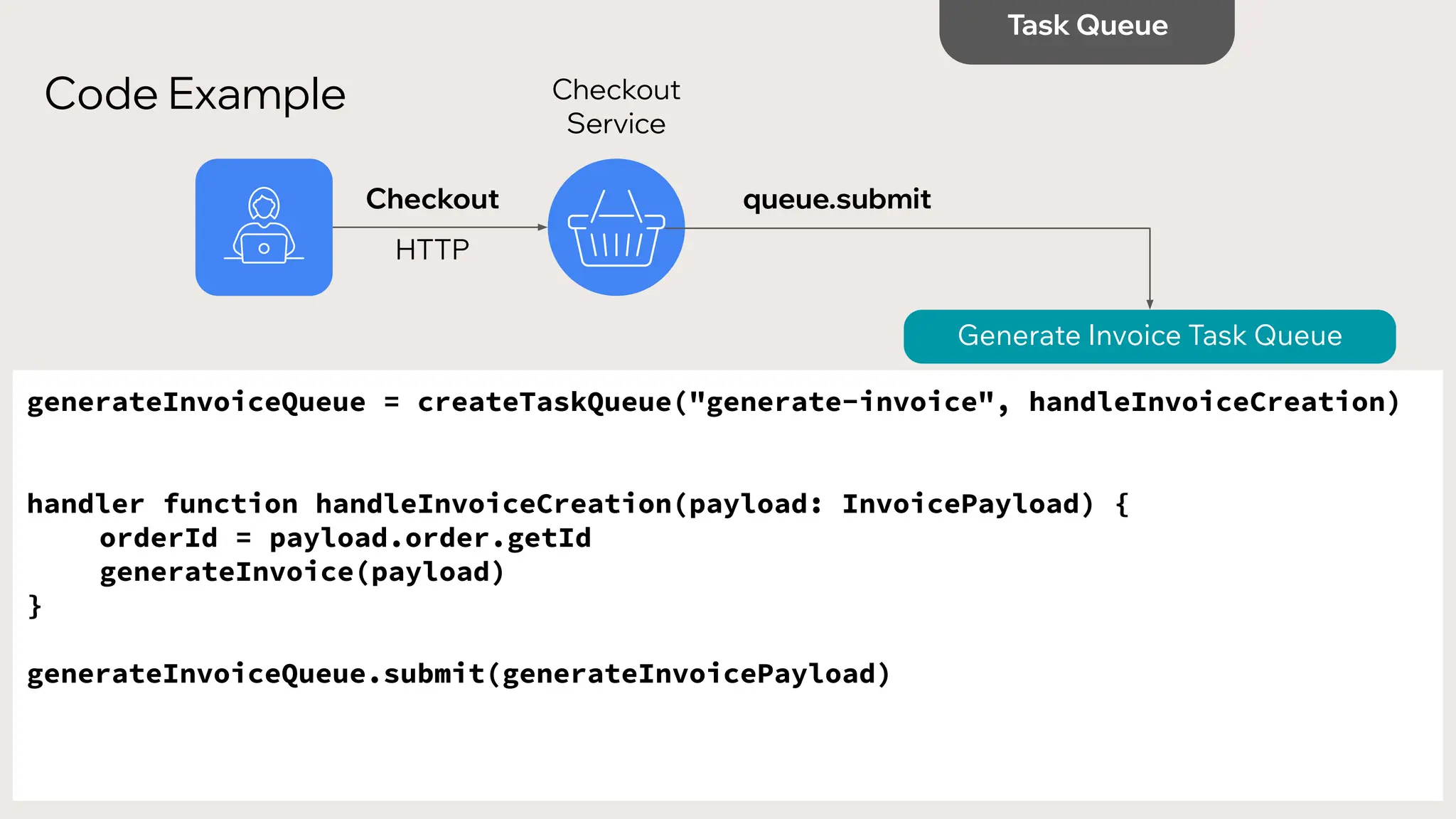The image size is (1456, 819).
Task: Click the bold Checkout arrow label
Action: 432,199
